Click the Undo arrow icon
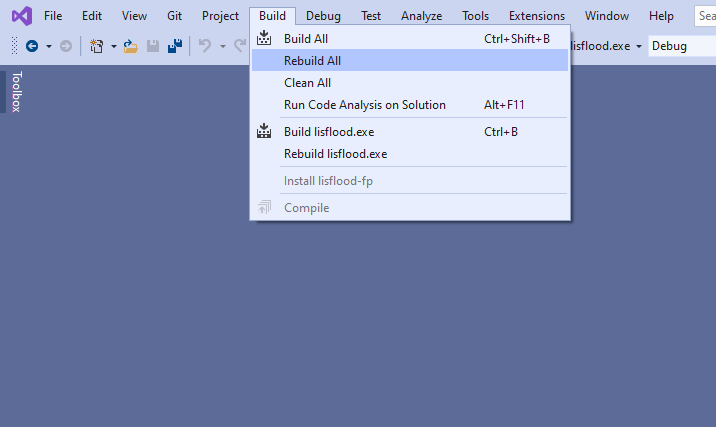The image size is (716, 427). (x=205, y=46)
